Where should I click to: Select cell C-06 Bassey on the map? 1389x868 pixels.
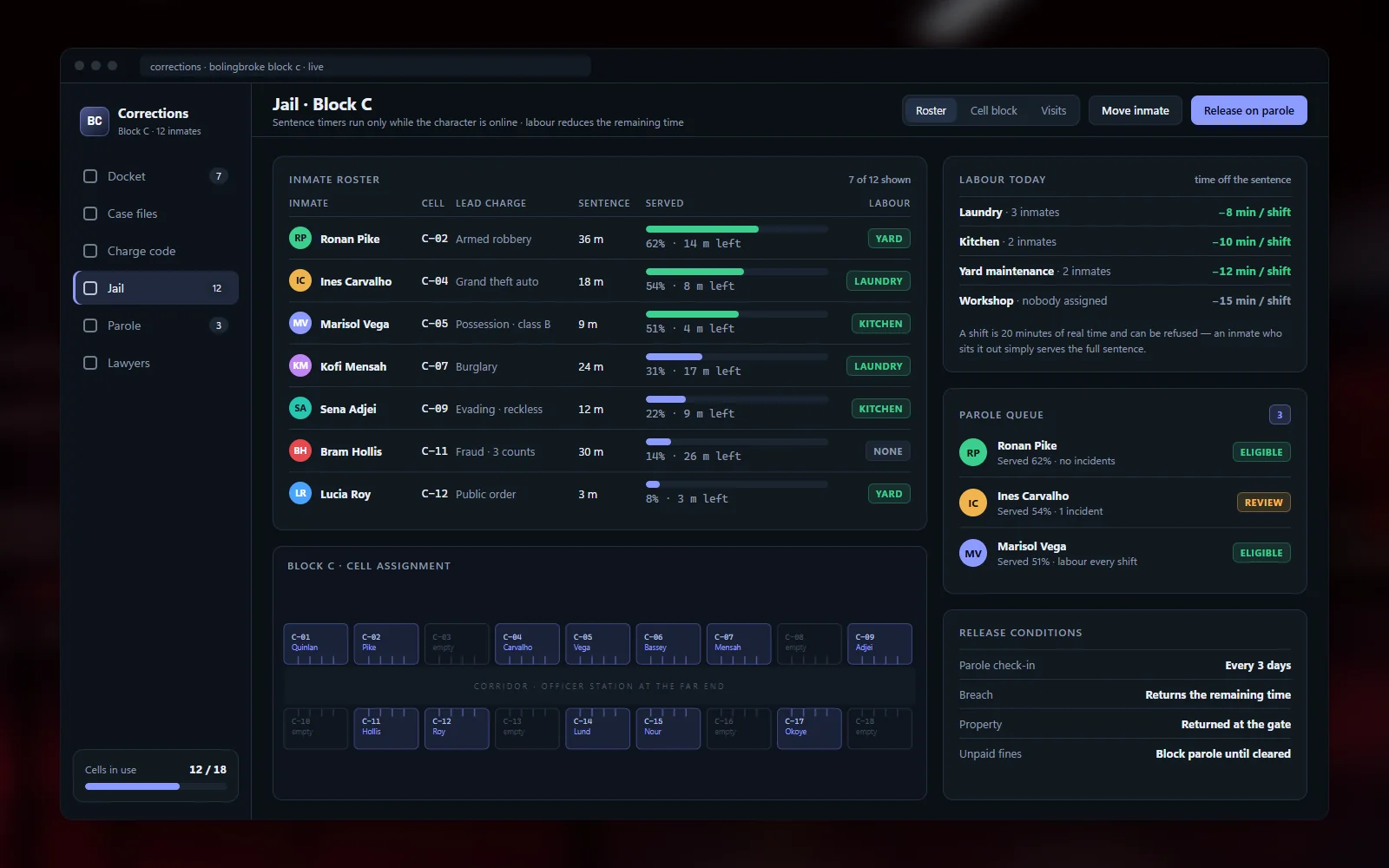tap(668, 644)
